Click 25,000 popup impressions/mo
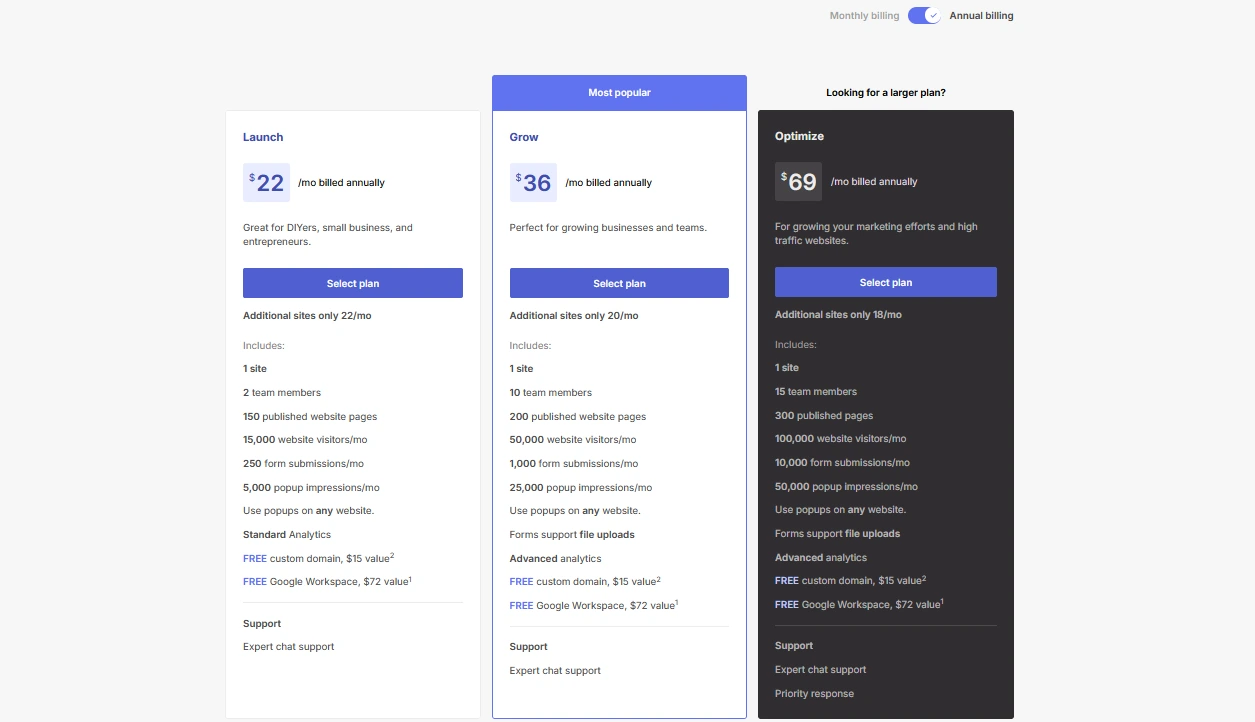Viewport: 1255px width, 722px height. tap(581, 488)
